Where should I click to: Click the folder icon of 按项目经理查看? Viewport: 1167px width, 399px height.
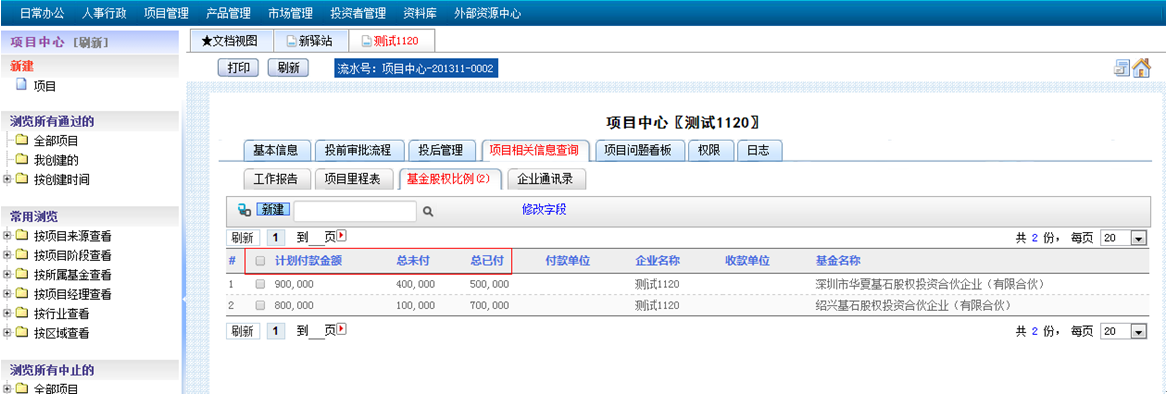tap(22, 294)
